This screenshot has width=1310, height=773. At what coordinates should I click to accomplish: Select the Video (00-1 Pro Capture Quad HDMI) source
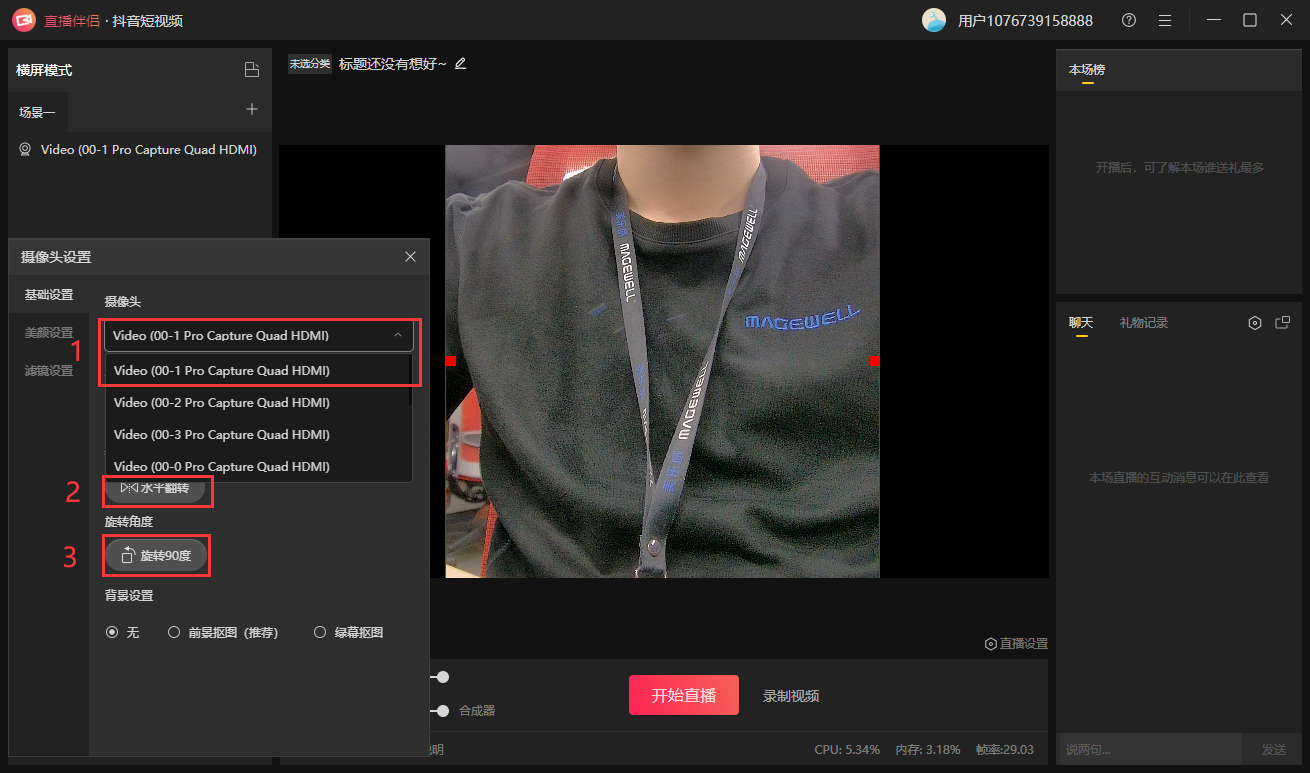140,150
